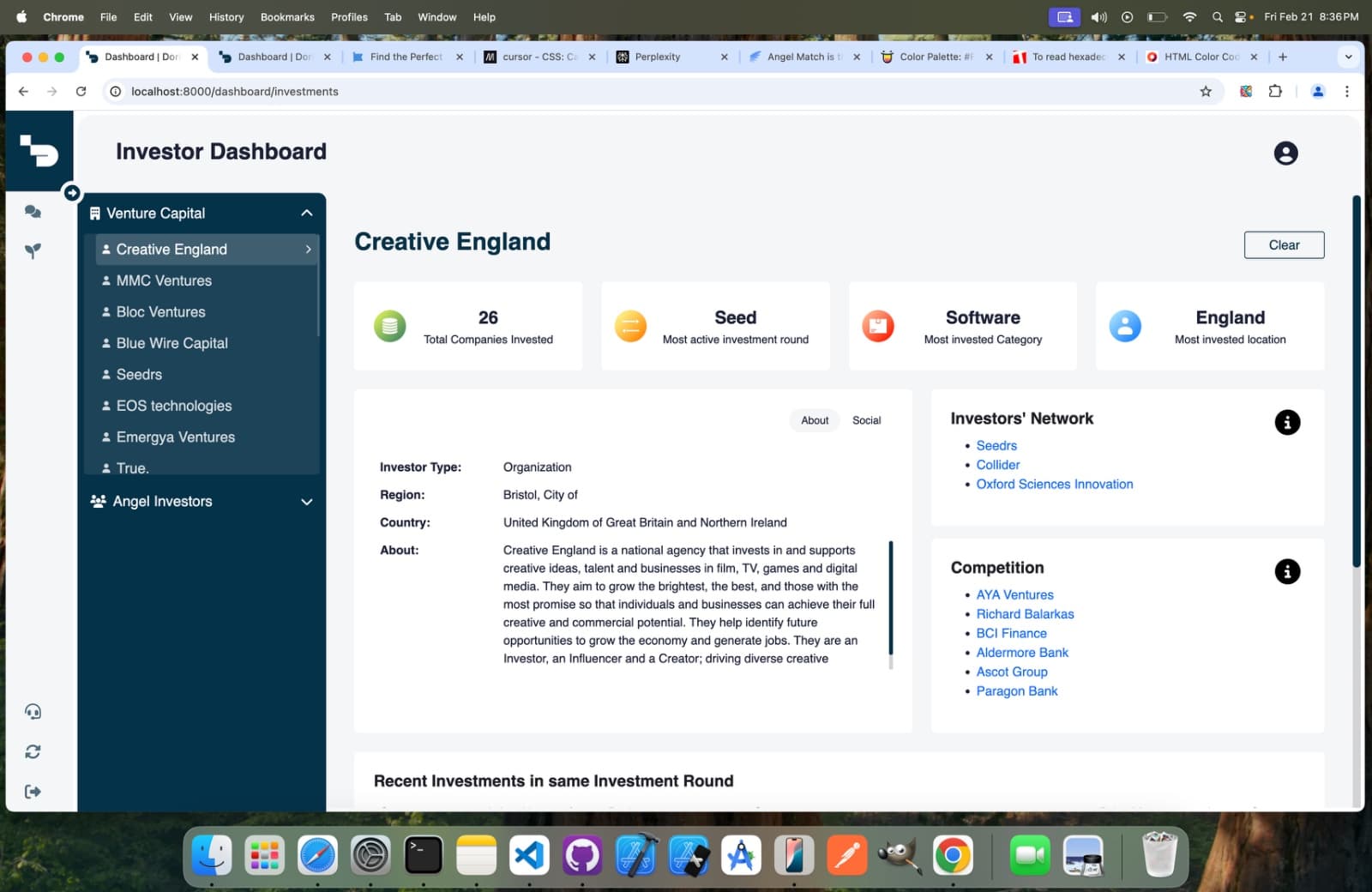1372x892 pixels.
Task: Open the AYA Ventures competitor link
Action: pyautogui.click(x=1014, y=595)
